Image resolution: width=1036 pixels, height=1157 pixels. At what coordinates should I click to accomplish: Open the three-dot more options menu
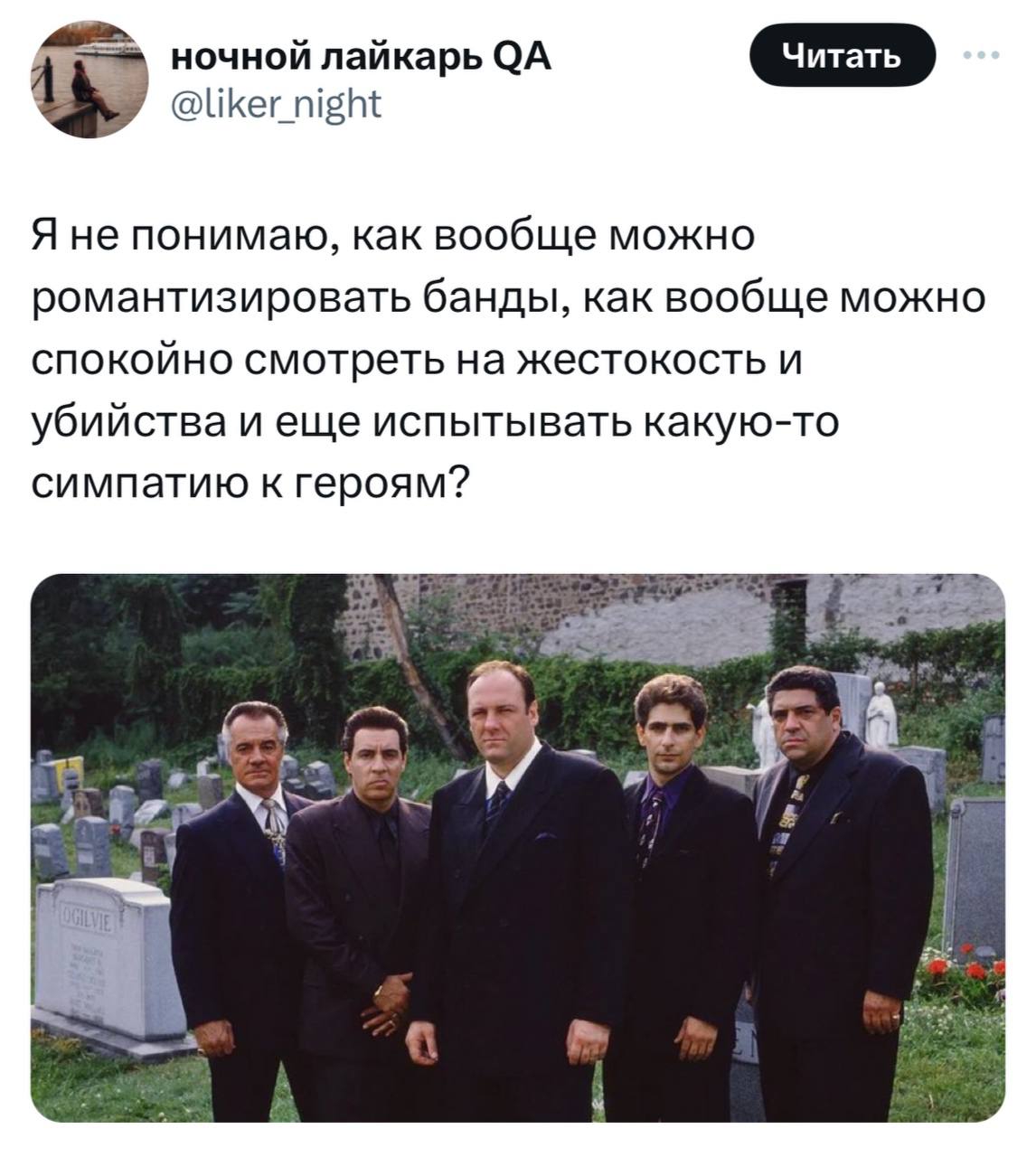point(981,56)
